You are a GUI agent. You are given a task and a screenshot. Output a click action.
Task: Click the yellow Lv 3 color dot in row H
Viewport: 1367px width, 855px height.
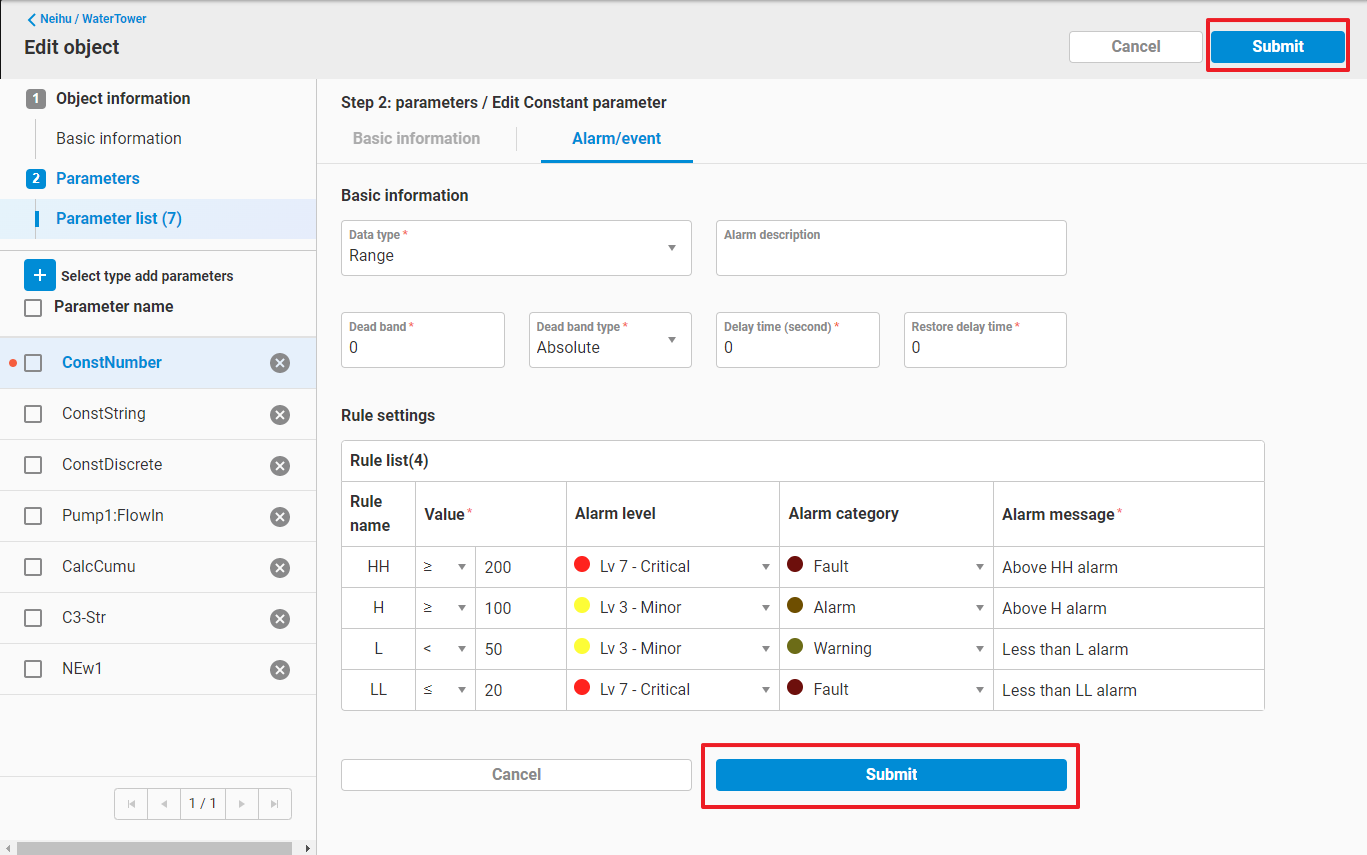point(581,605)
